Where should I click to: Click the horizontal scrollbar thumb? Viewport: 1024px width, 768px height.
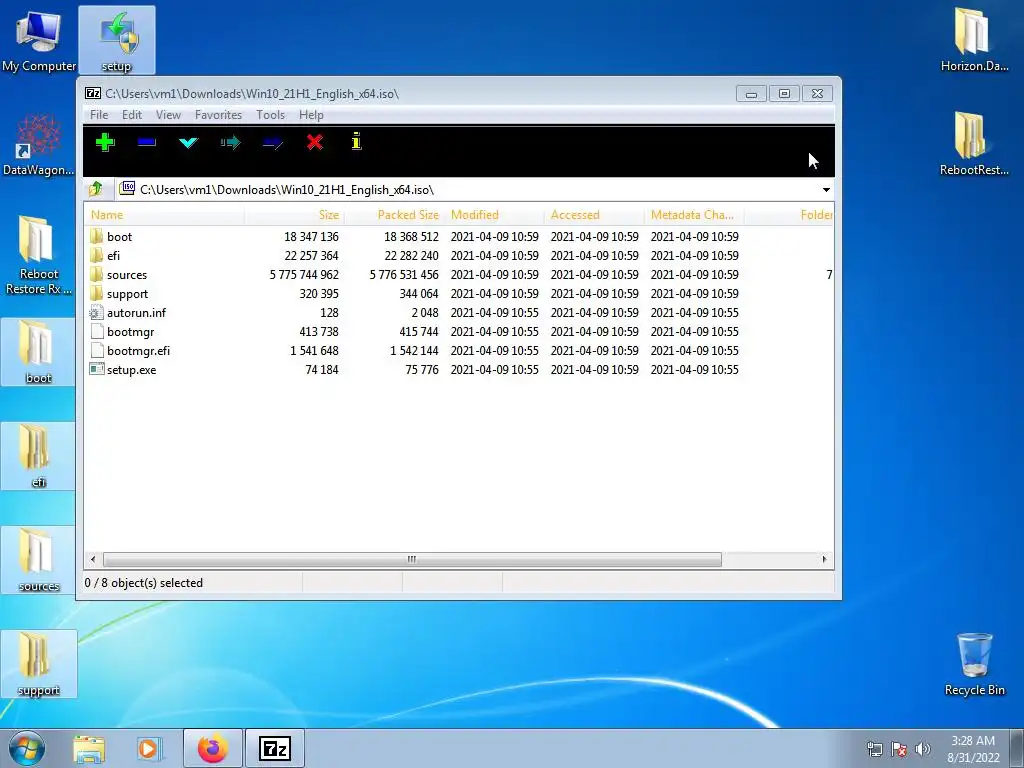pos(412,560)
